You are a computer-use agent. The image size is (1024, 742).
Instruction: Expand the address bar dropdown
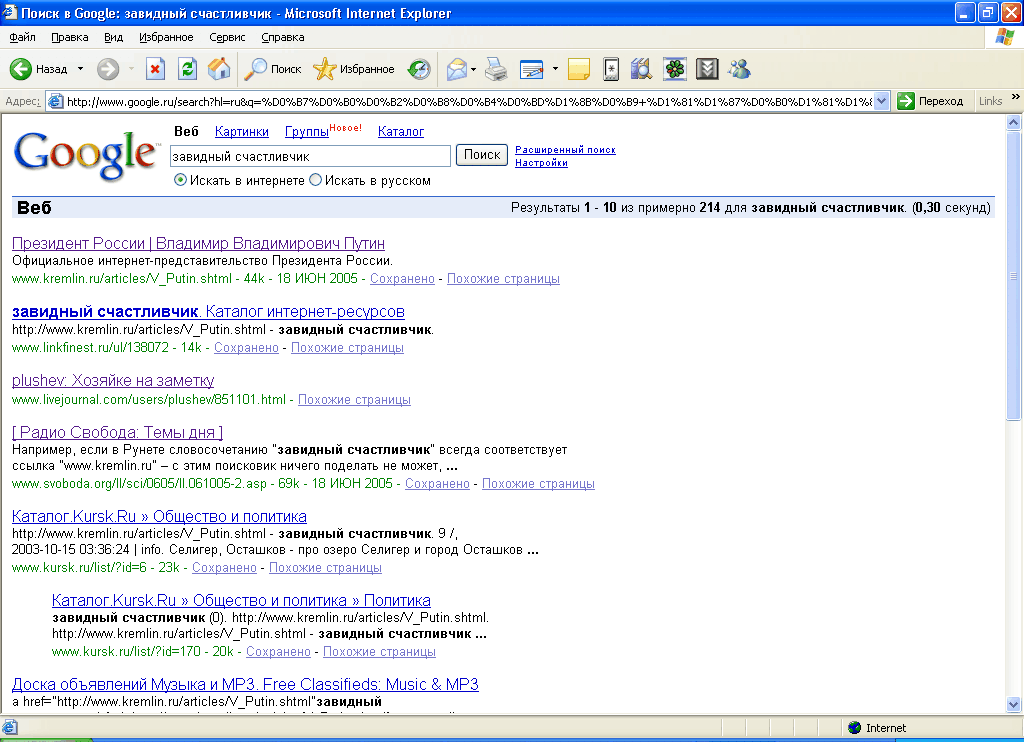882,101
